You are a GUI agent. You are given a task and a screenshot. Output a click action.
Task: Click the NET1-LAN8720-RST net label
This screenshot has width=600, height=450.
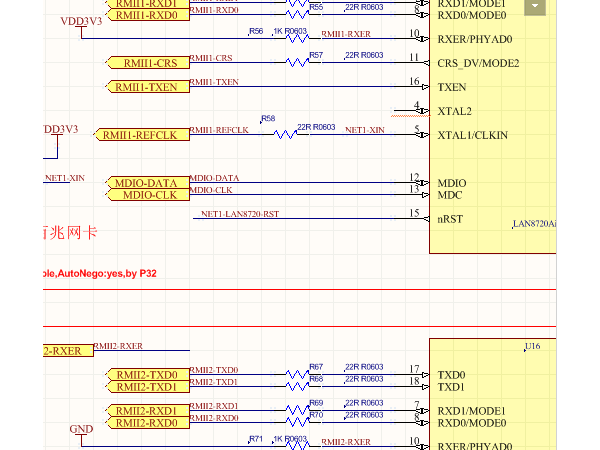point(240,214)
